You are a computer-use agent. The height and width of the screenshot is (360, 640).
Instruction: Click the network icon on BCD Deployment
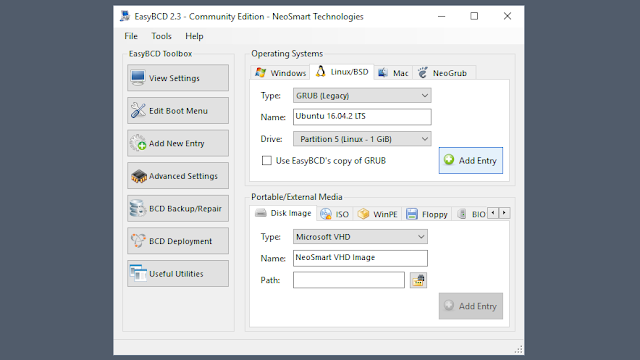[138, 240]
